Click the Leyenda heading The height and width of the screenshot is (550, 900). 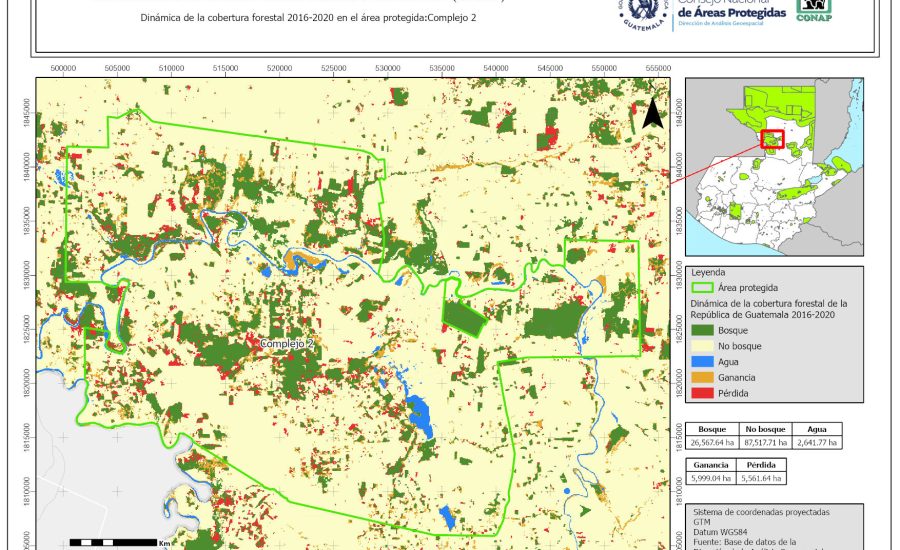(707, 272)
